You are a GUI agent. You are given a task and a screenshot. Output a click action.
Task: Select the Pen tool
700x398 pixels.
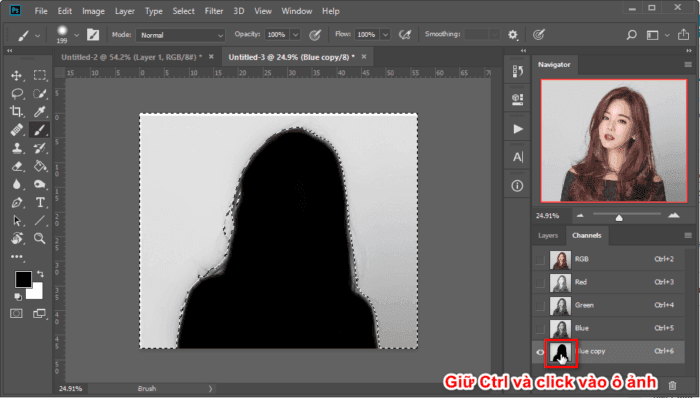17,202
